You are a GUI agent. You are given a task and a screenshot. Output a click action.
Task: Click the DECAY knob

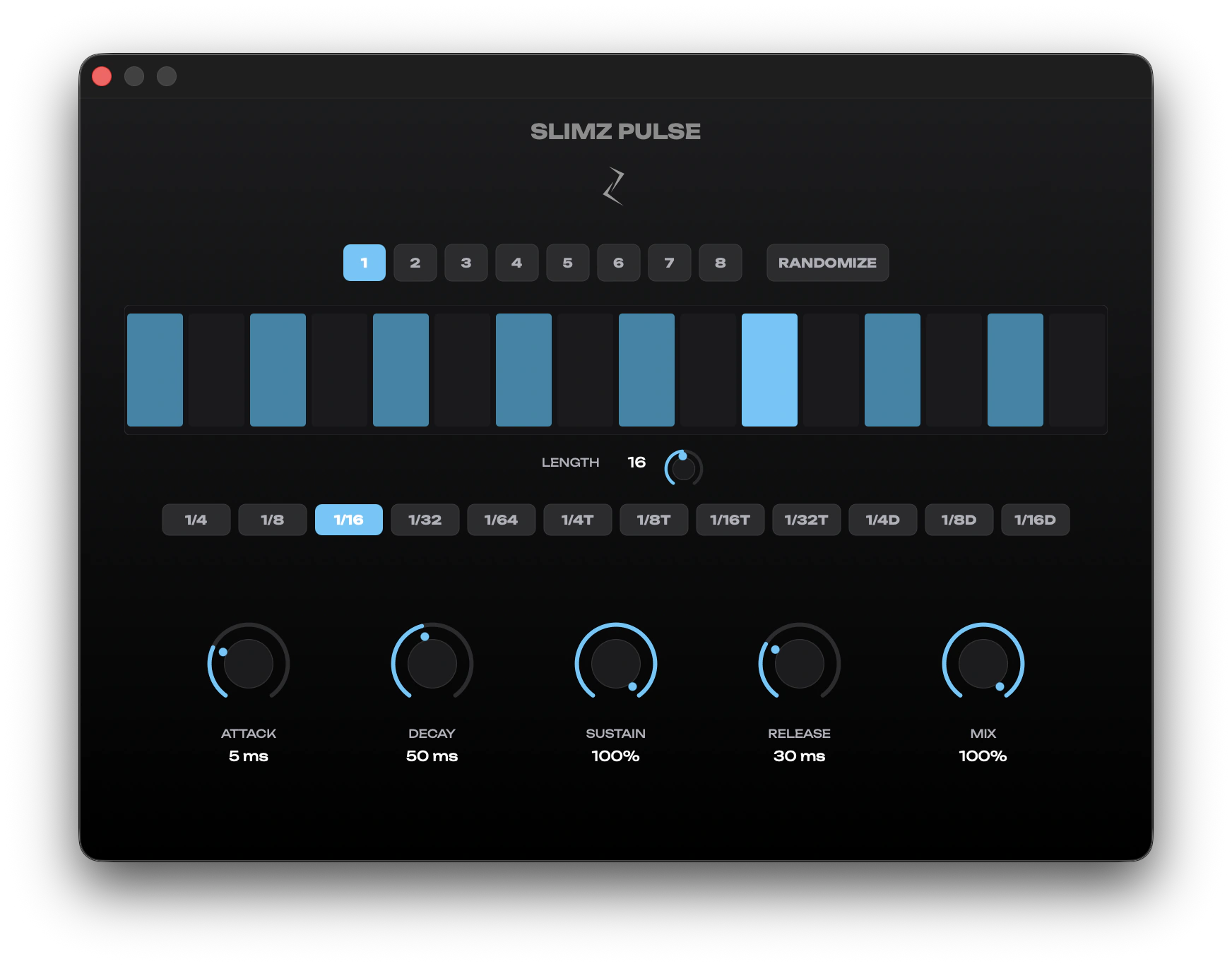[x=432, y=664]
